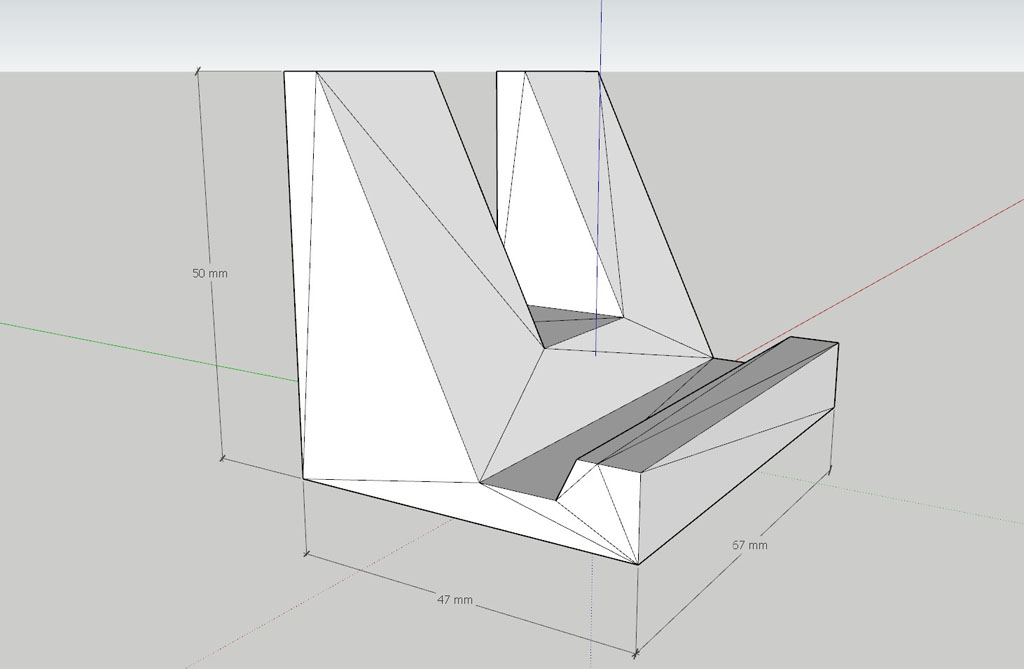The height and width of the screenshot is (669, 1024).
Task: Click the 50 mm height dimension label
Action: 209,273
